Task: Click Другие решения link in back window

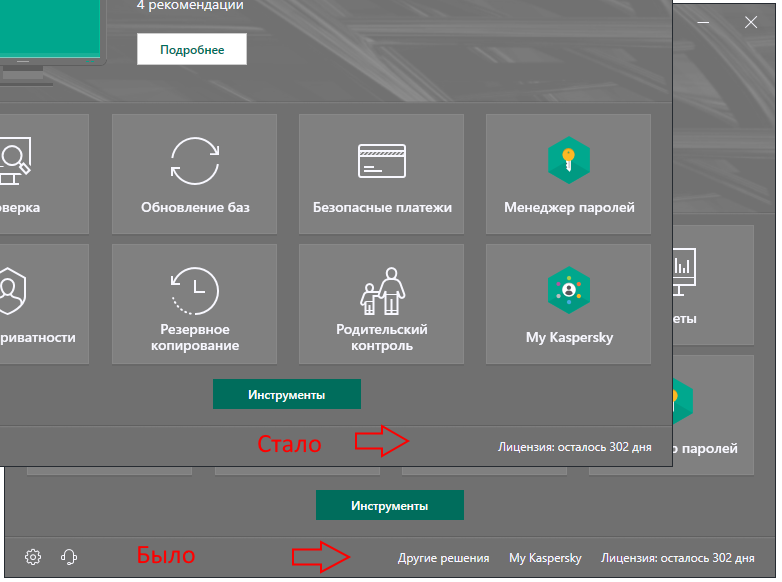Action: click(443, 558)
